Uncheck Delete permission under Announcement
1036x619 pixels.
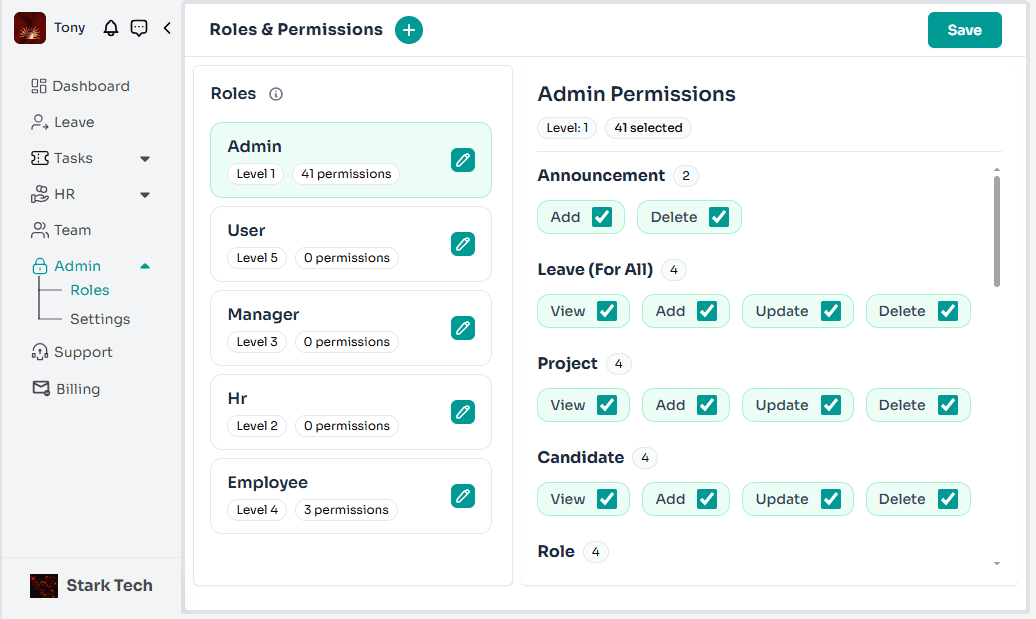tap(717, 216)
